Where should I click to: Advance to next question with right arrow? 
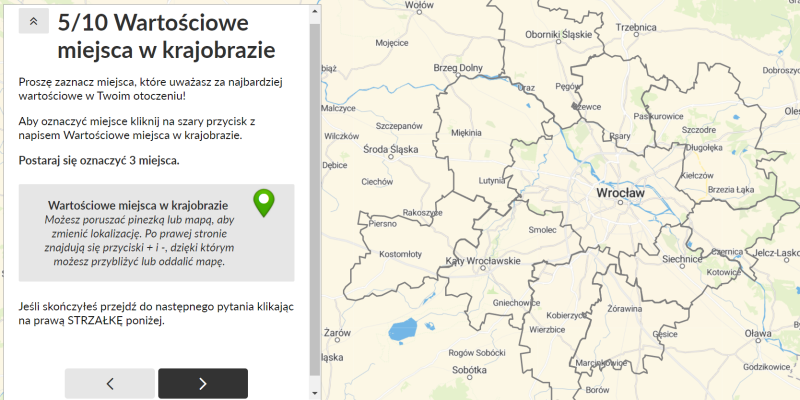coord(203,383)
